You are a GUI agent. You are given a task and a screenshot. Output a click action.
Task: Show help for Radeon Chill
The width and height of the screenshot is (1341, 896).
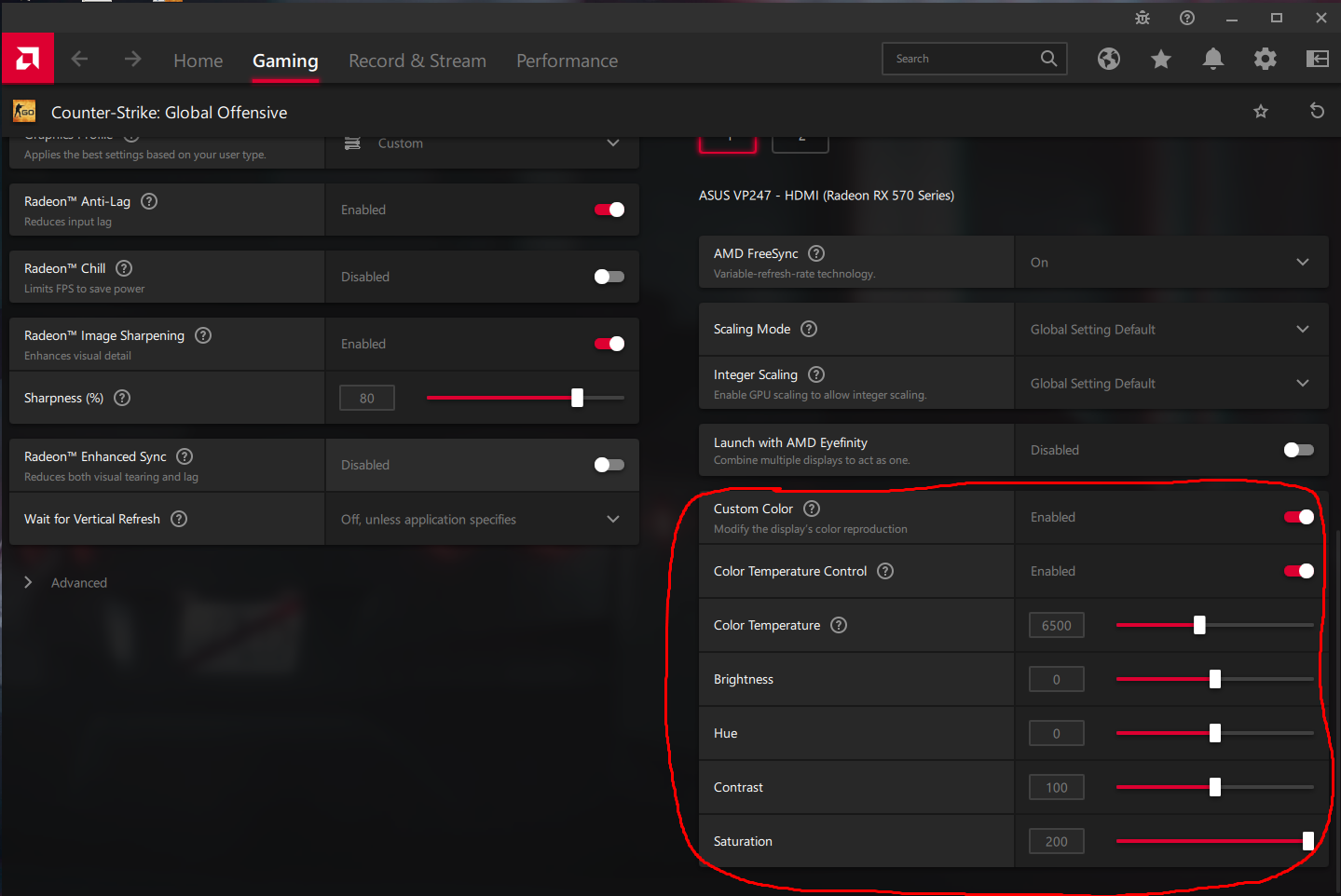pyautogui.click(x=124, y=268)
